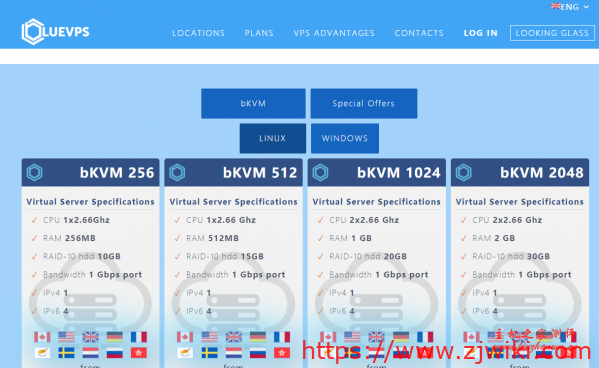Click hexagon icon on bKVM 256 card

click(34, 173)
